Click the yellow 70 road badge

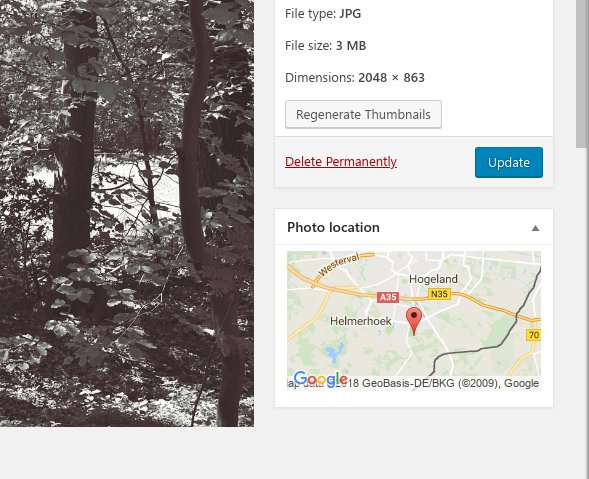coord(533,335)
